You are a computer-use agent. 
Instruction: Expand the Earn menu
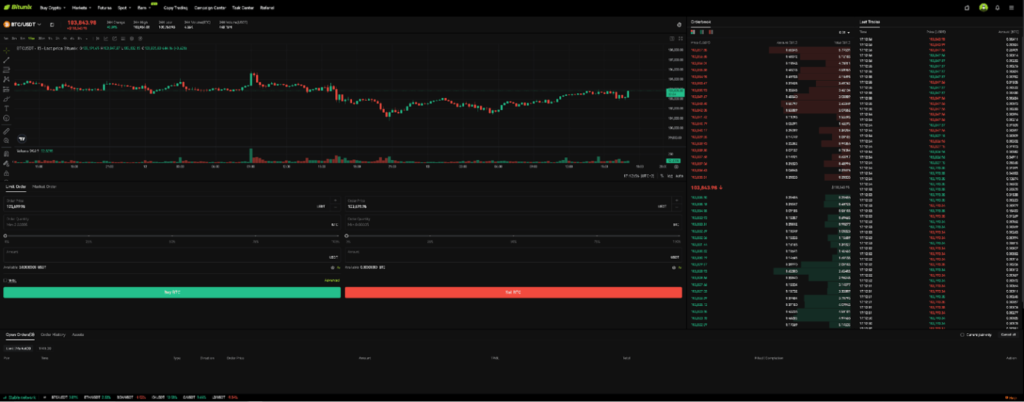point(144,8)
